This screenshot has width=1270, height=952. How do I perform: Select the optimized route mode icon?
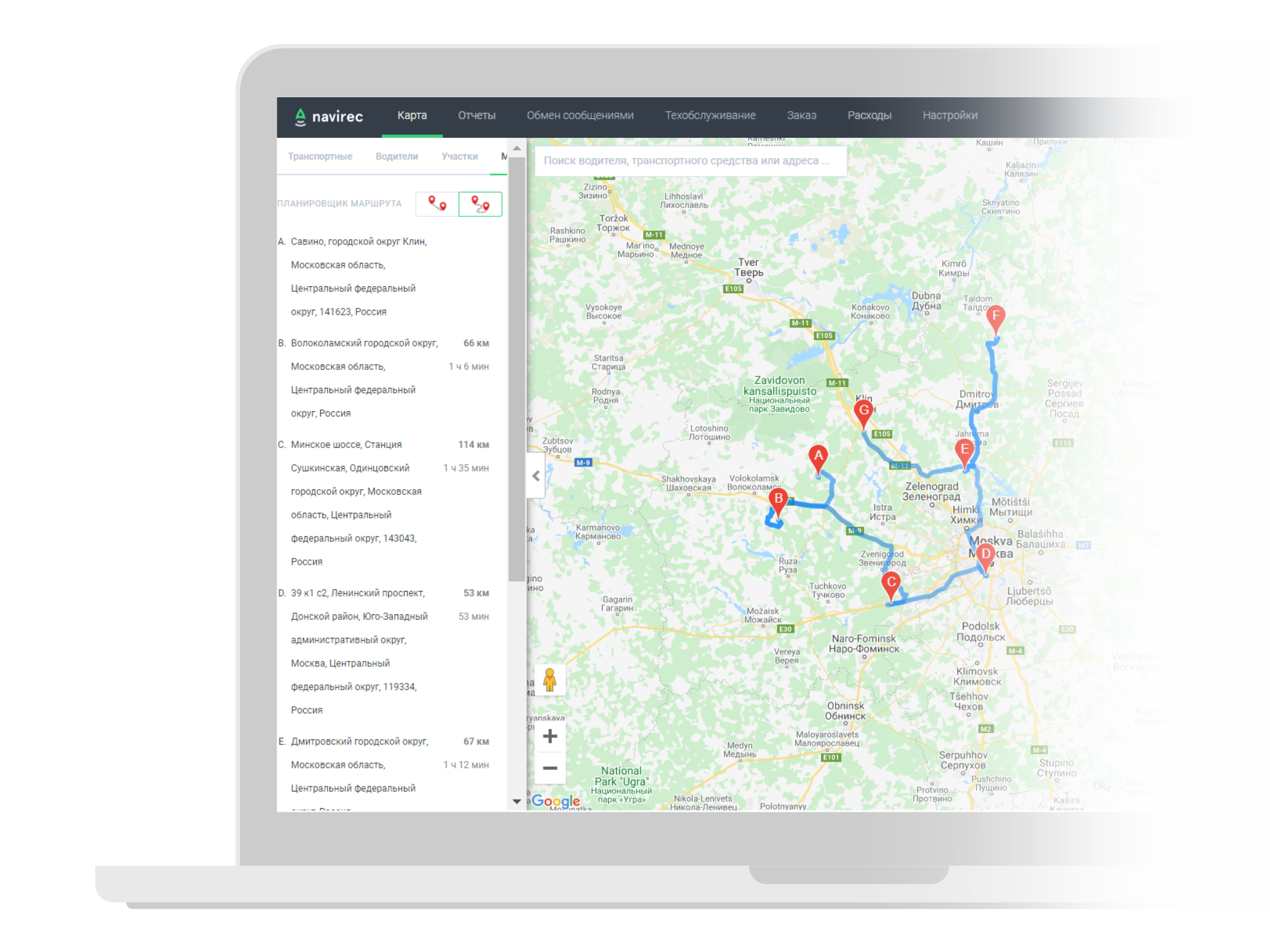pos(480,204)
